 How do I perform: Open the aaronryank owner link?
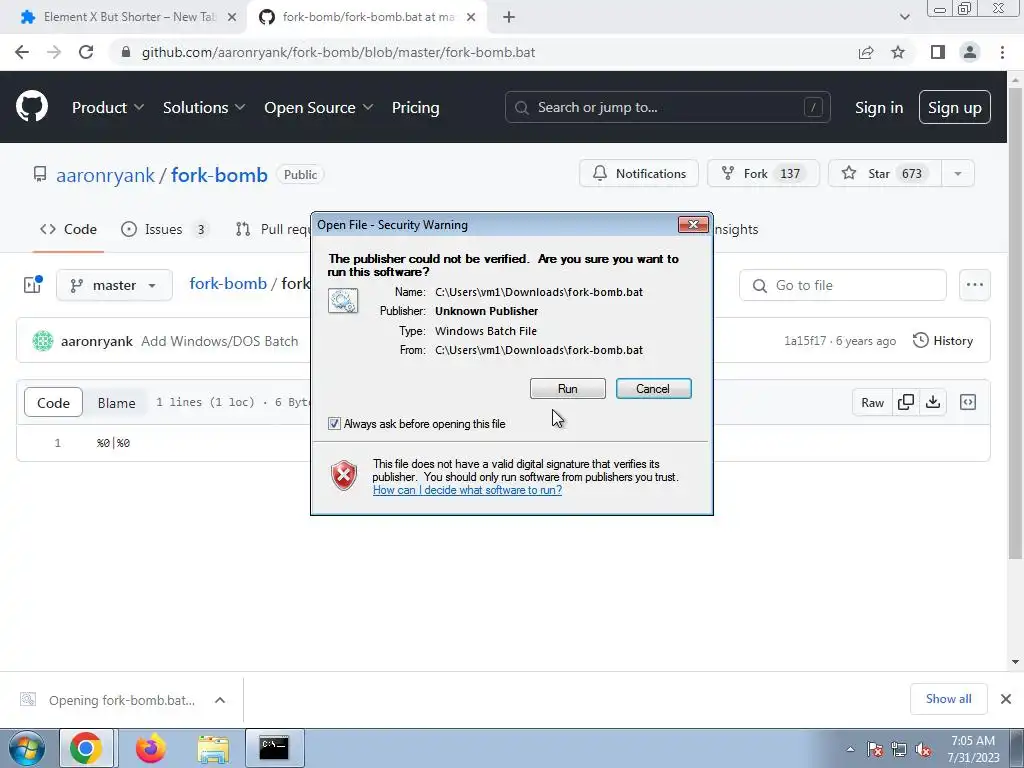[105, 175]
